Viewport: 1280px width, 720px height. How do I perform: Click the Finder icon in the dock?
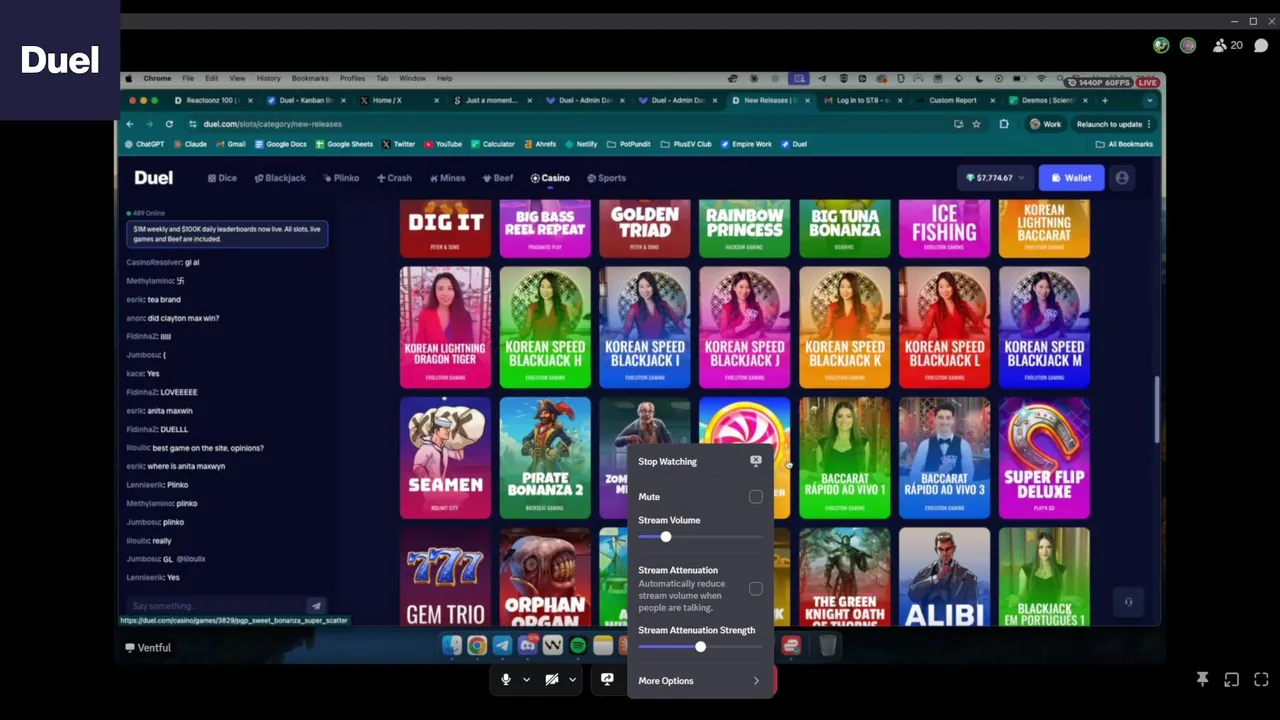tap(452, 646)
